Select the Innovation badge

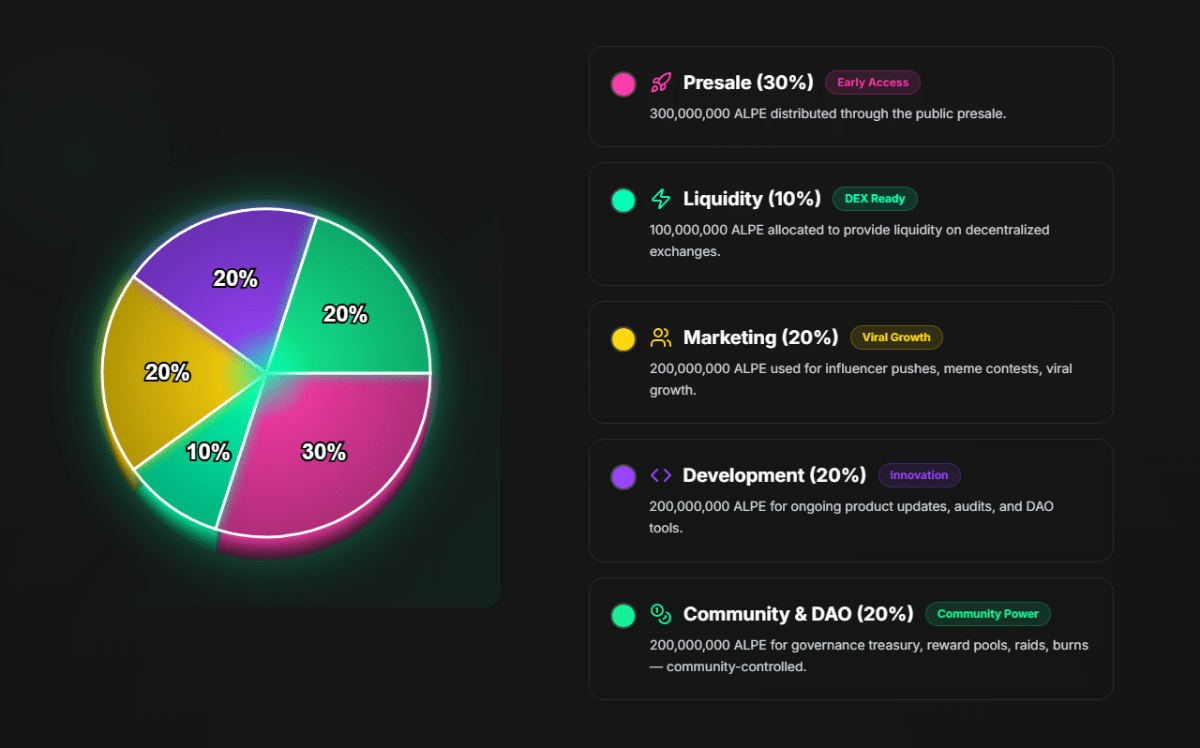coord(919,475)
